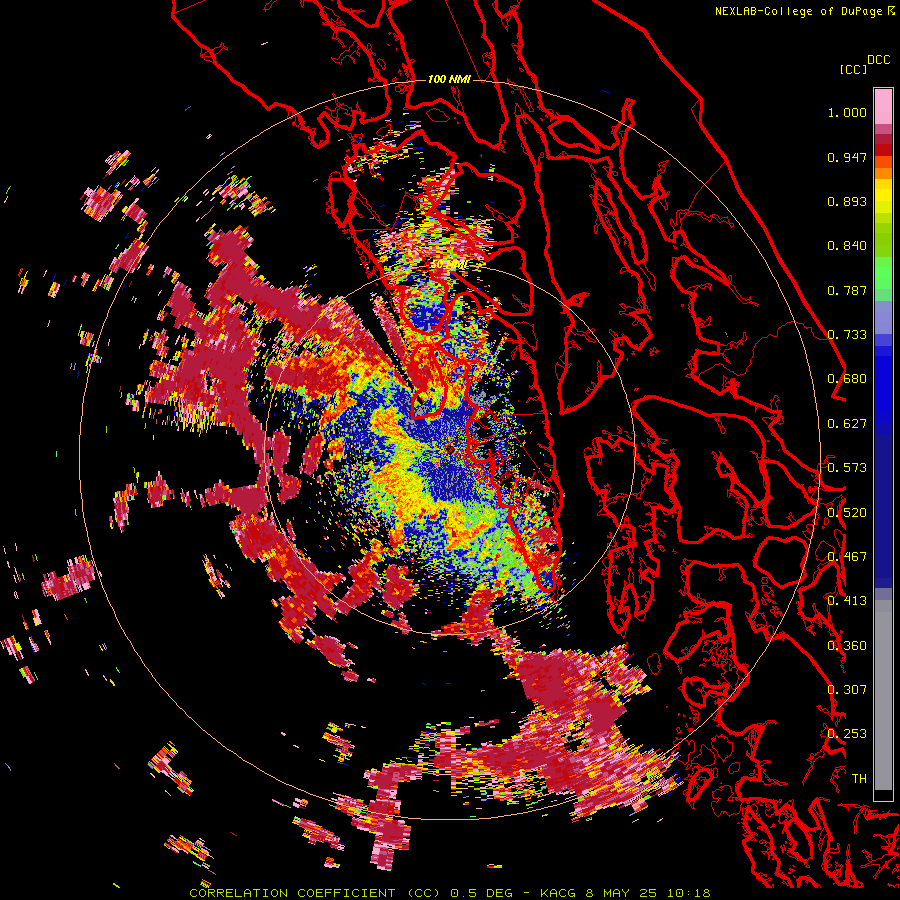Click the DCC label above the color bar
Image resolution: width=900 pixels, height=900 pixels.
[x=879, y=60]
